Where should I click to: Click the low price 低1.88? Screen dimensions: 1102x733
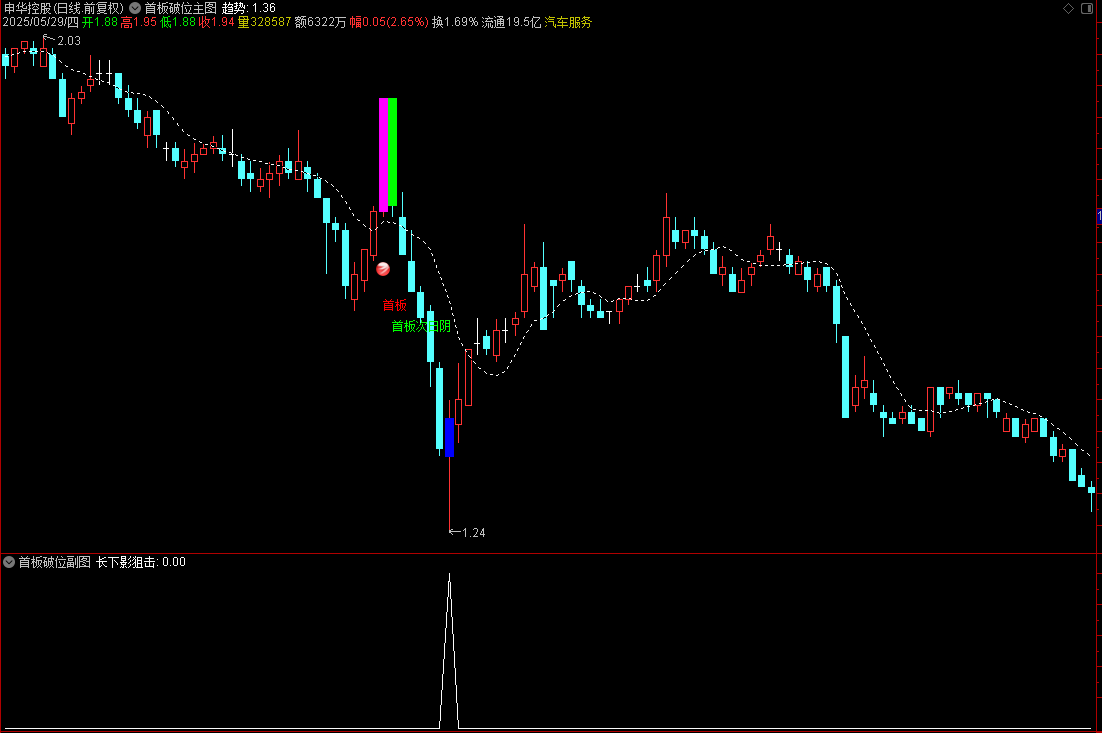click(x=178, y=22)
